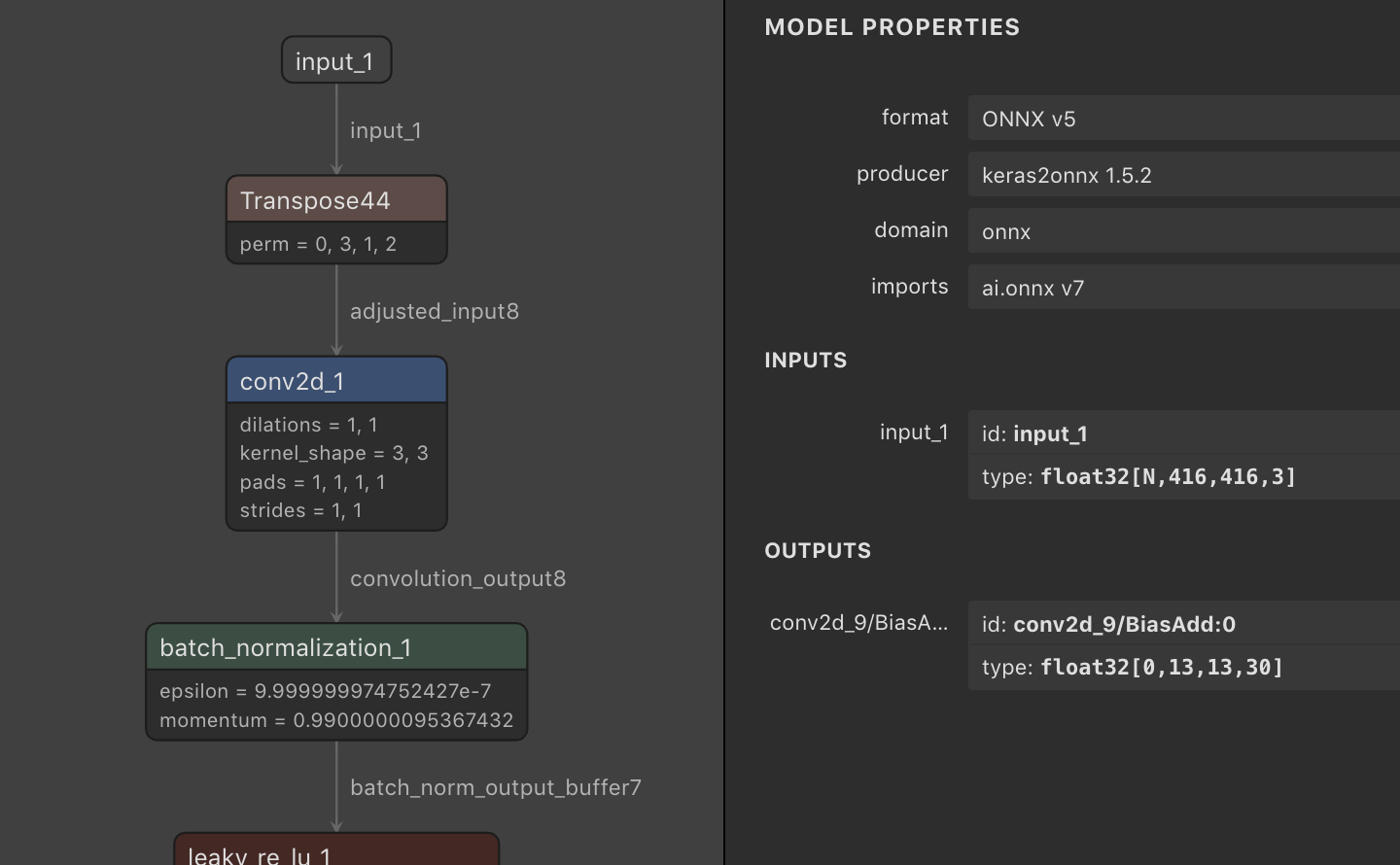The image size is (1400, 865).
Task: Click the domain field onnx
Action: click(x=1184, y=230)
